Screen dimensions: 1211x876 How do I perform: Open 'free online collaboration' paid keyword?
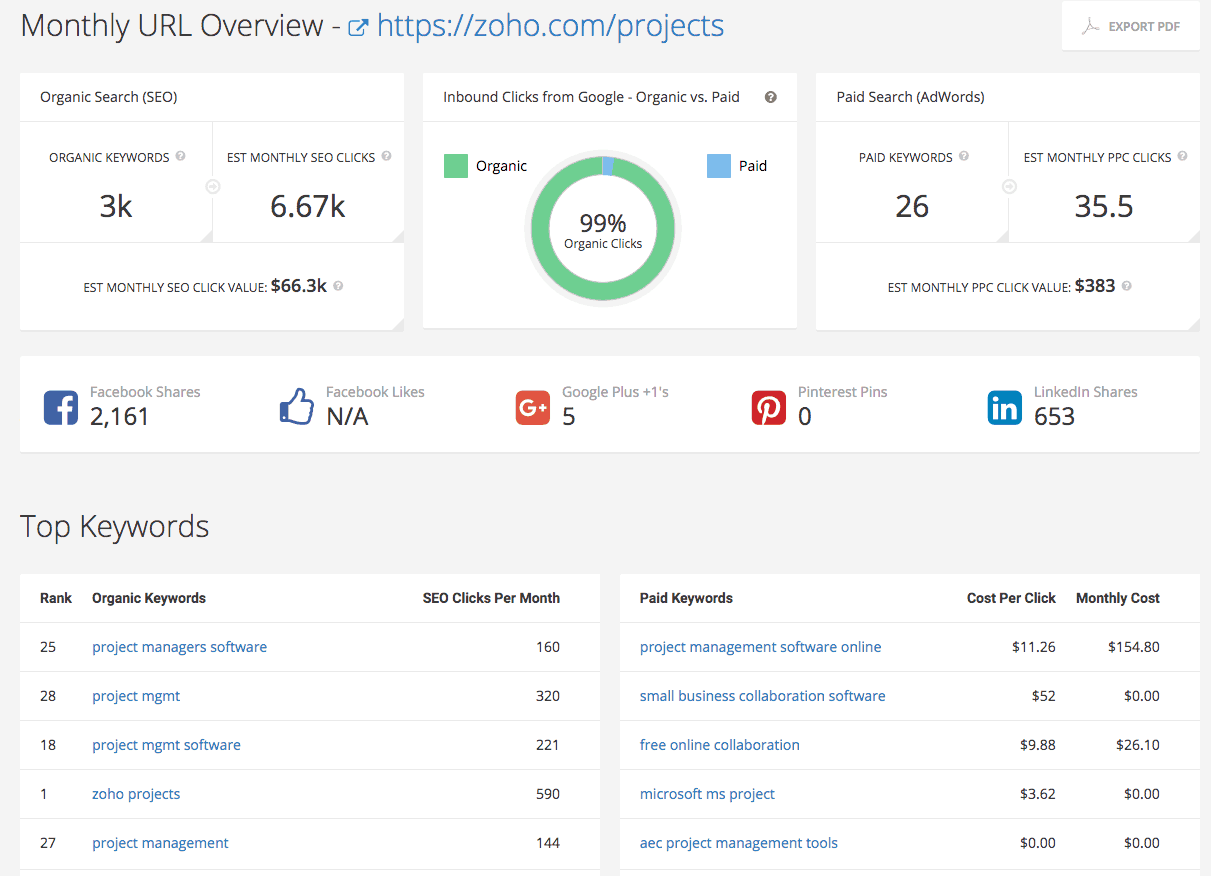click(x=720, y=745)
